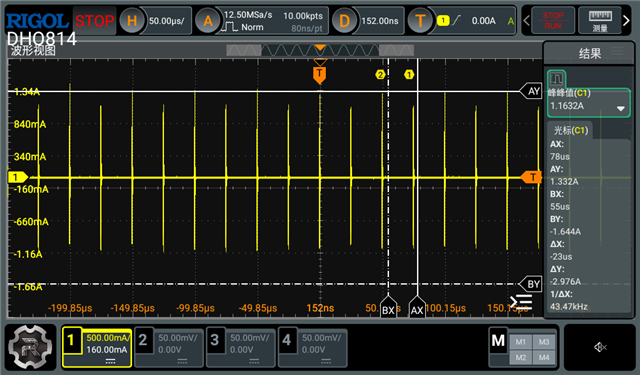Tap the BY value -1.644A

pyautogui.click(x=565, y=231)
